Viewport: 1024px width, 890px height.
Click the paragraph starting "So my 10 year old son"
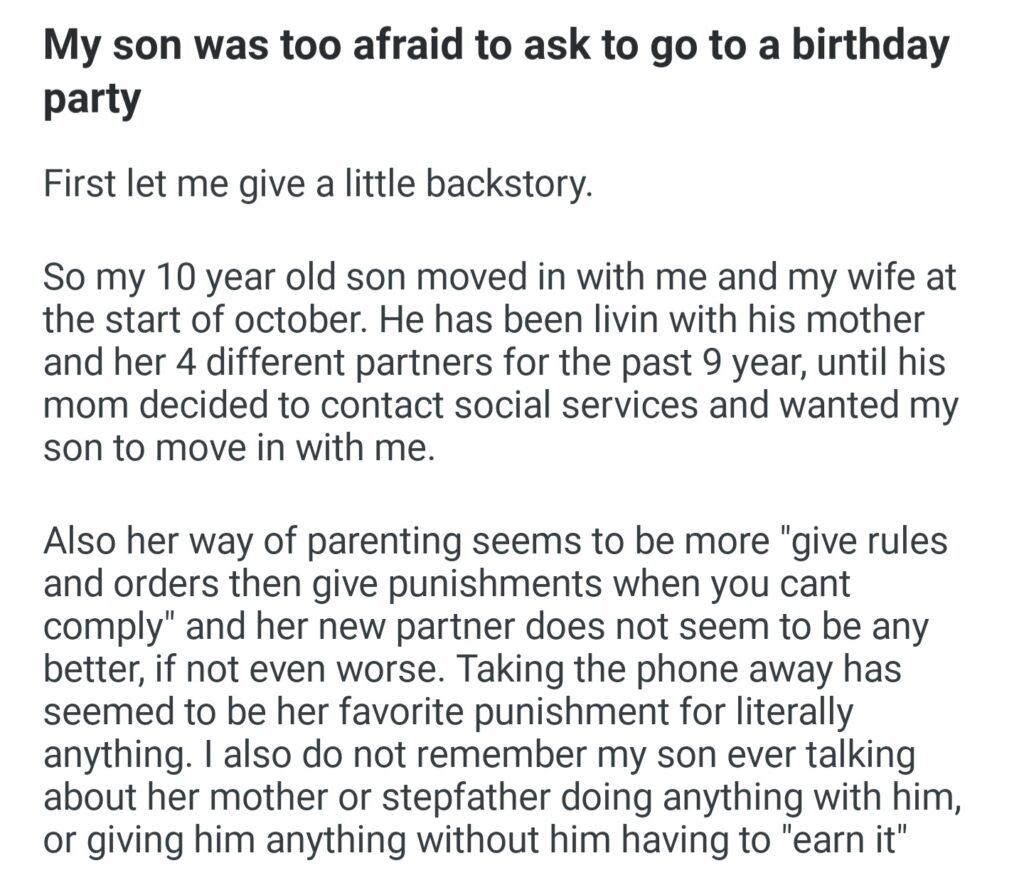500,361
